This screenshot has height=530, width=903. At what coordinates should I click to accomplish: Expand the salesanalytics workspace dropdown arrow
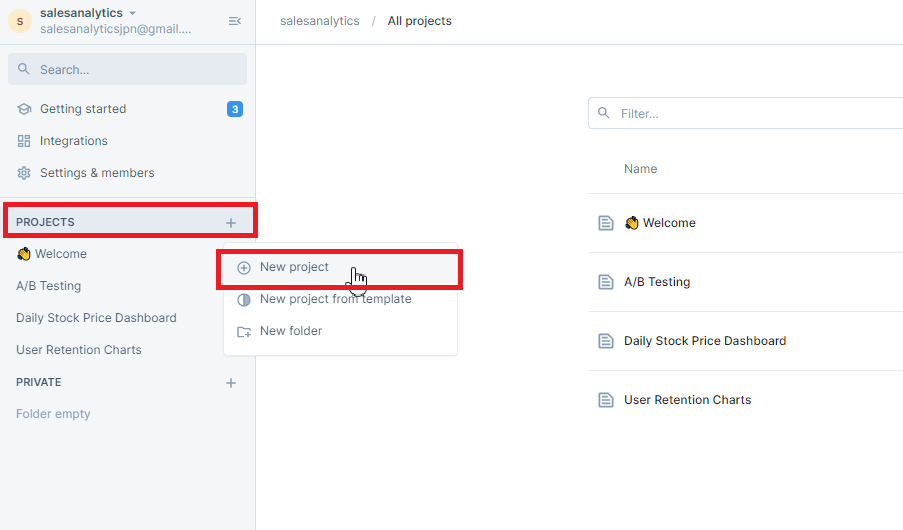coord(132,13)
